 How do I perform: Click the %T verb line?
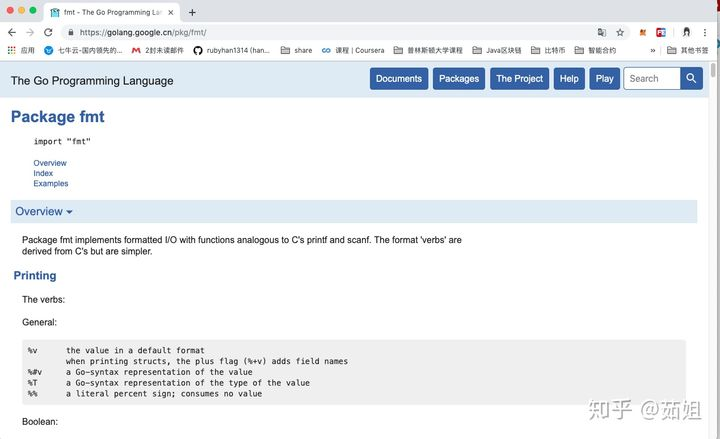[x=169, y=383]
